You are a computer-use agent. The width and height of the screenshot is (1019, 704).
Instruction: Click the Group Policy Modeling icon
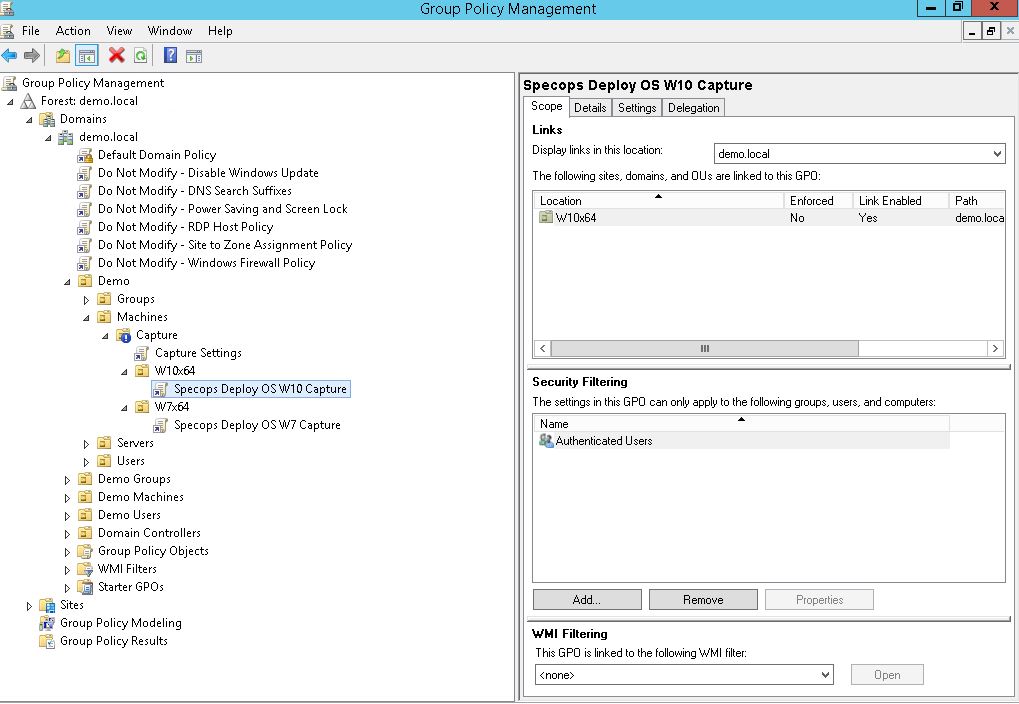click(47, 623)
